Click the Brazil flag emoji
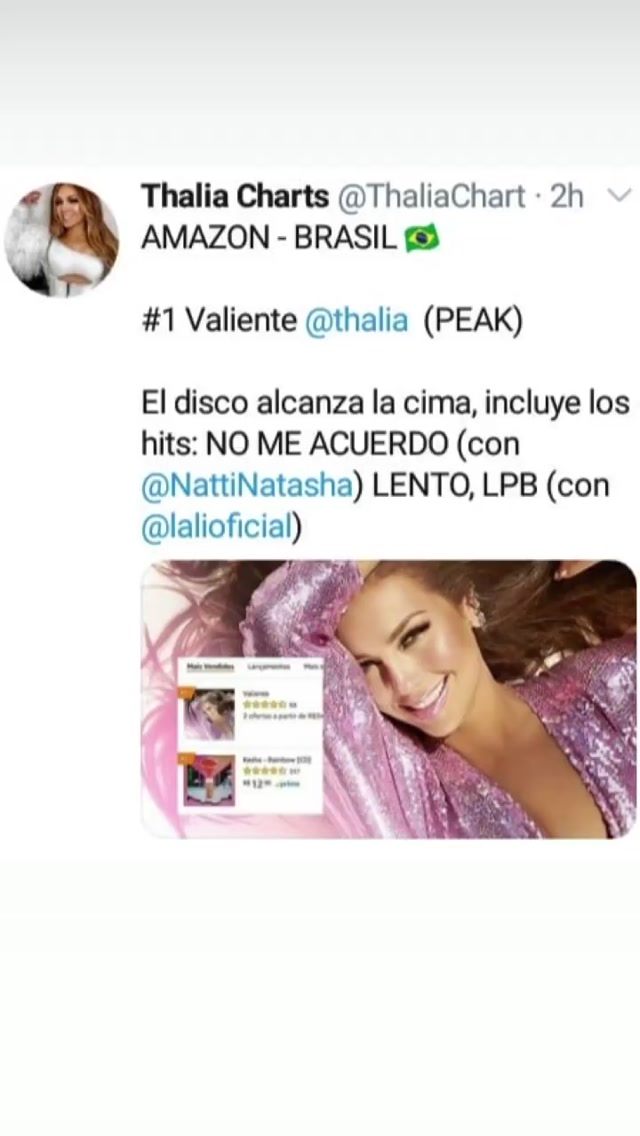Screen dimensions: 640x1136 422,238
